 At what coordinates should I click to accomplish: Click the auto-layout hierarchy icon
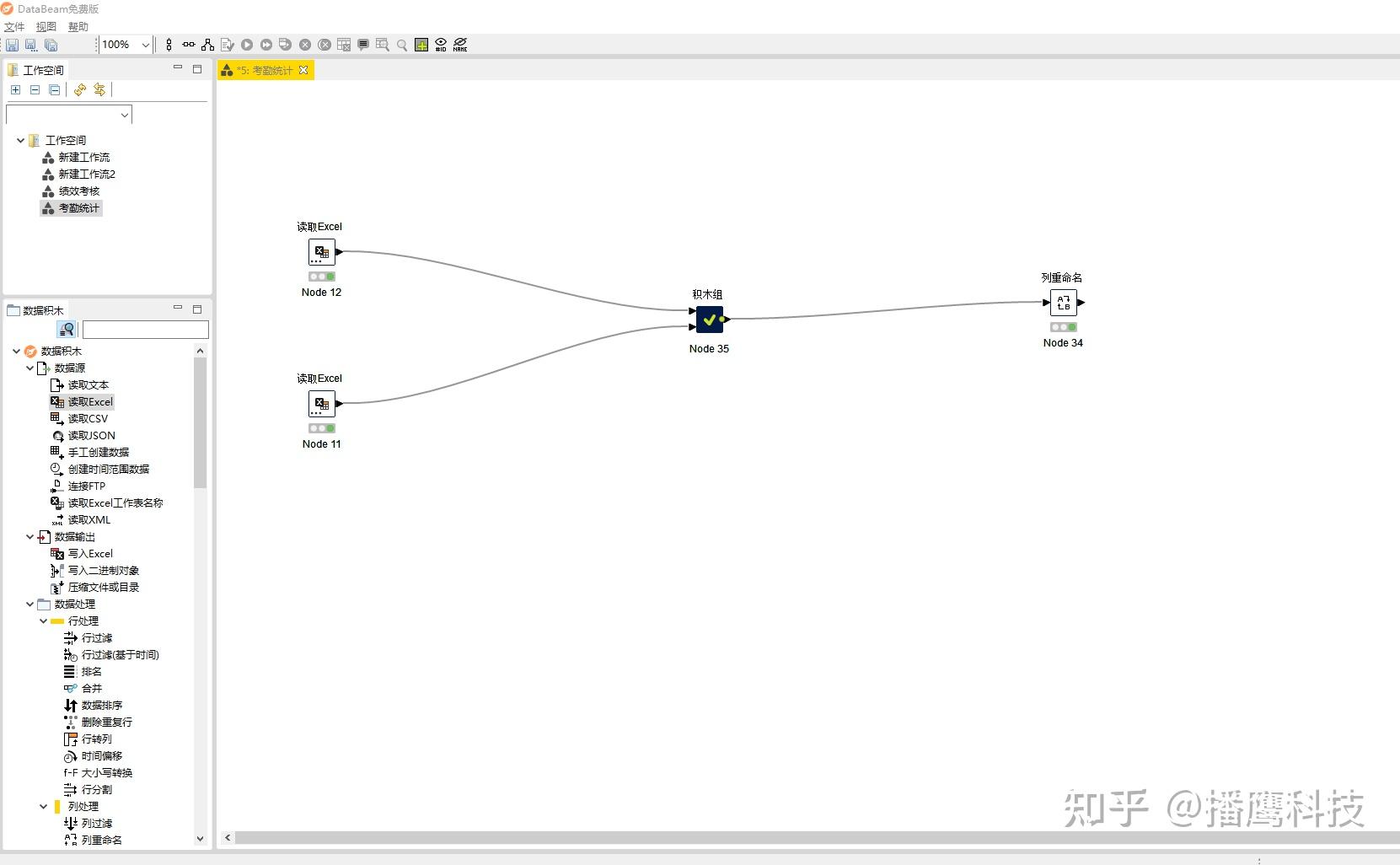point(207,45)
